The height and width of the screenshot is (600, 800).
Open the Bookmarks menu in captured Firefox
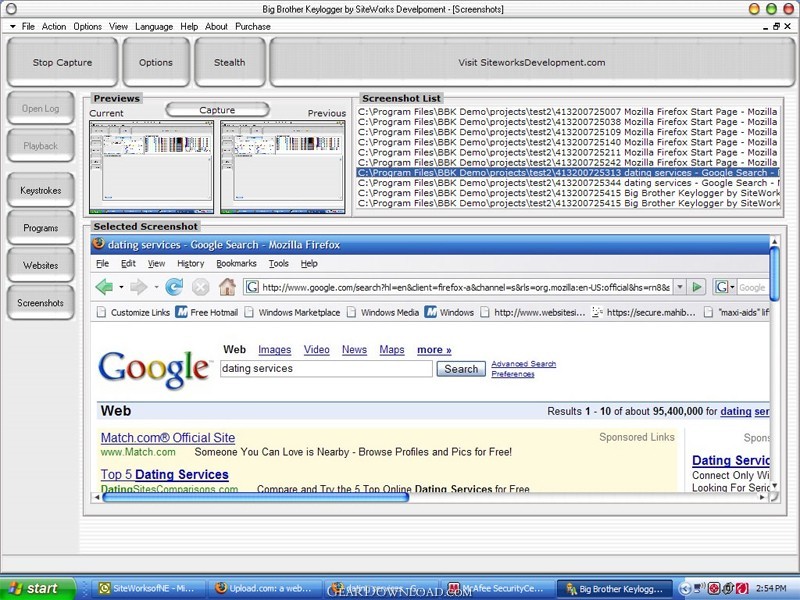(236, 263)
